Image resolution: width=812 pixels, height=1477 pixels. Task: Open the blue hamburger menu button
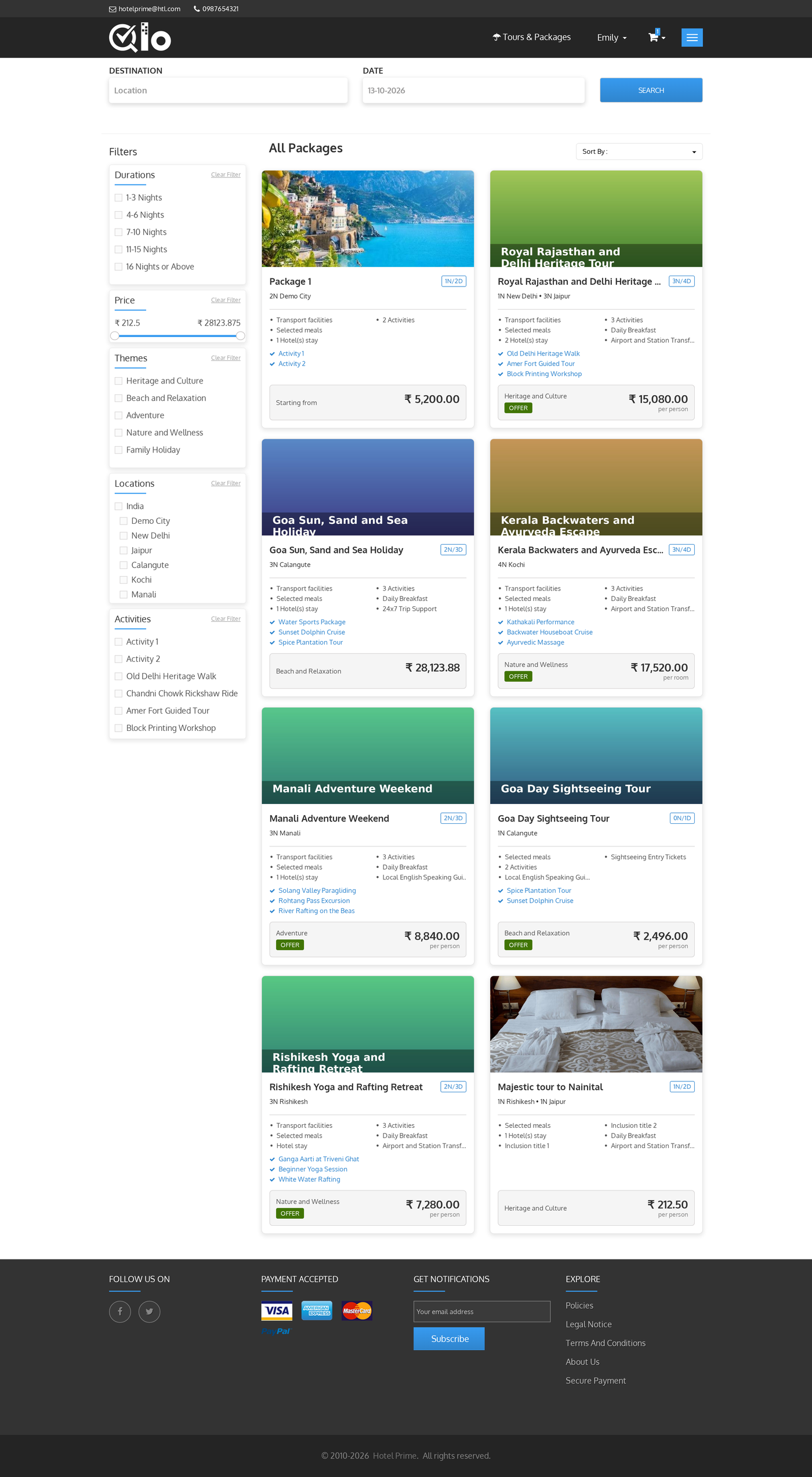[692, 37]
